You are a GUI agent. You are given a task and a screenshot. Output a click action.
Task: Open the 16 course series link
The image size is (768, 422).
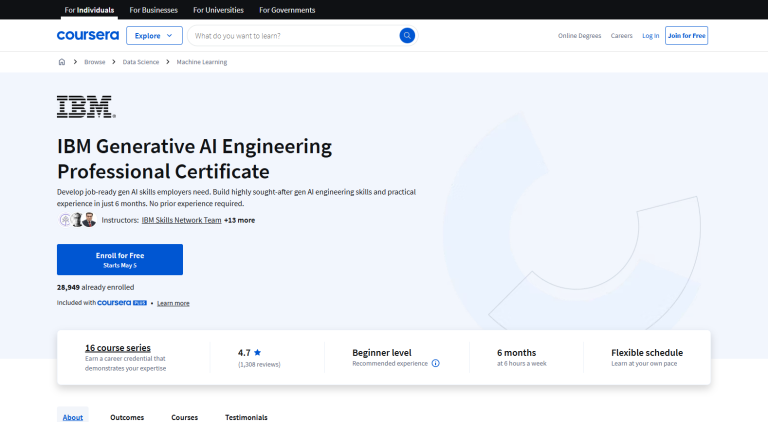(118, 348)
